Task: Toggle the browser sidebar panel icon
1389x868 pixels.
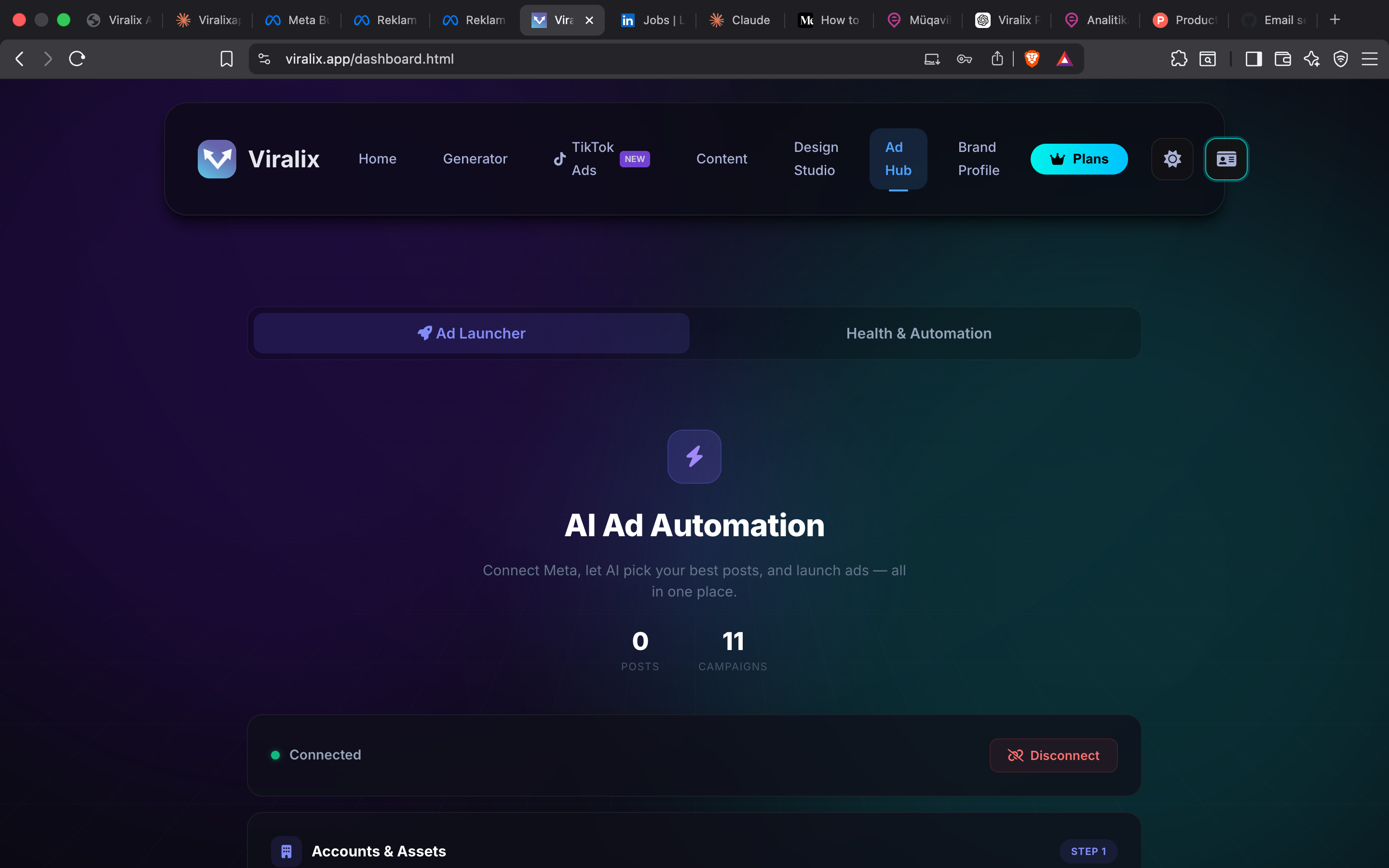Action: tap(1253, 58)
